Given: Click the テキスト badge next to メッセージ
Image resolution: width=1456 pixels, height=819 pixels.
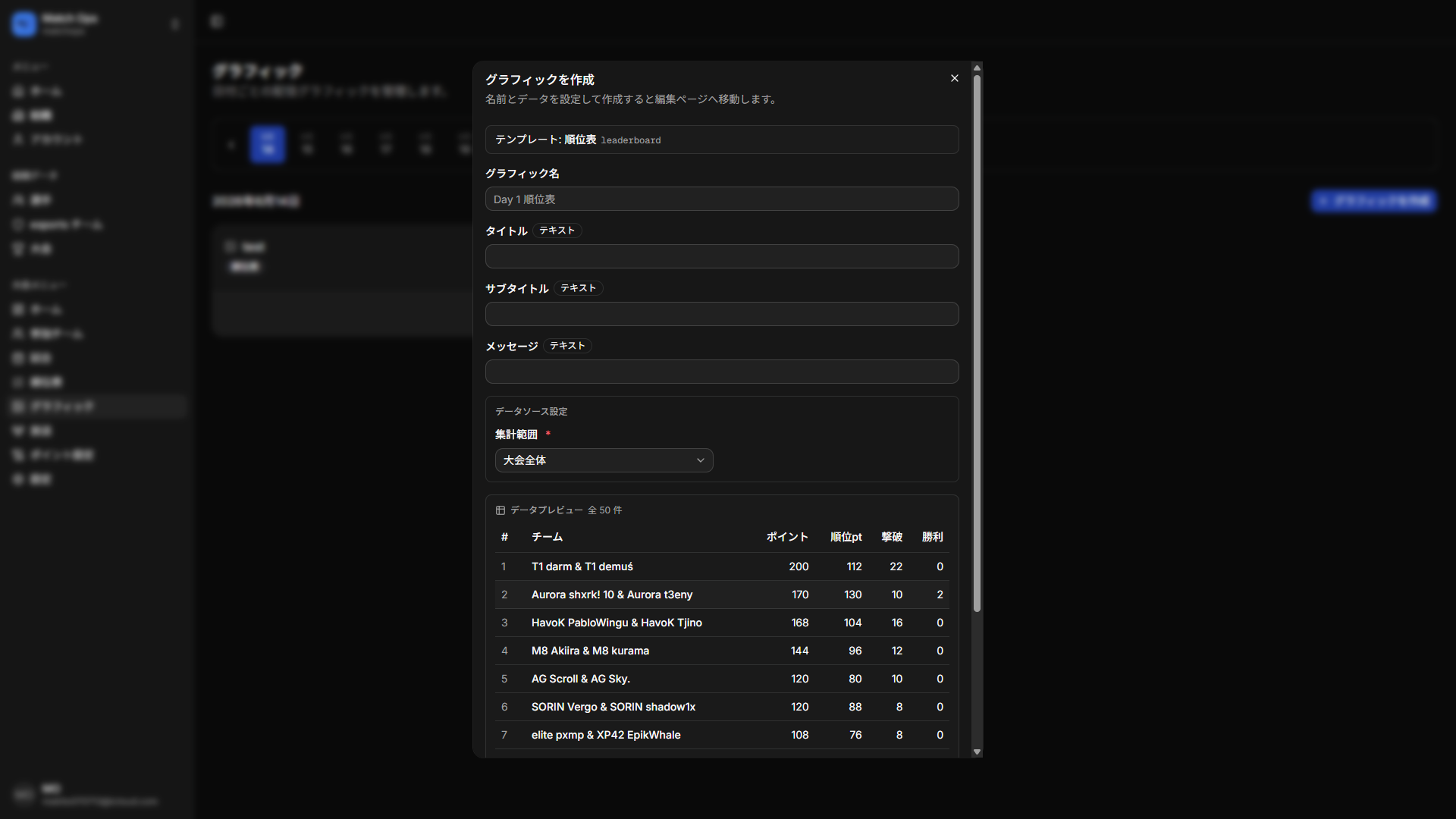Looking at the screenshot, I should [568, 346].
